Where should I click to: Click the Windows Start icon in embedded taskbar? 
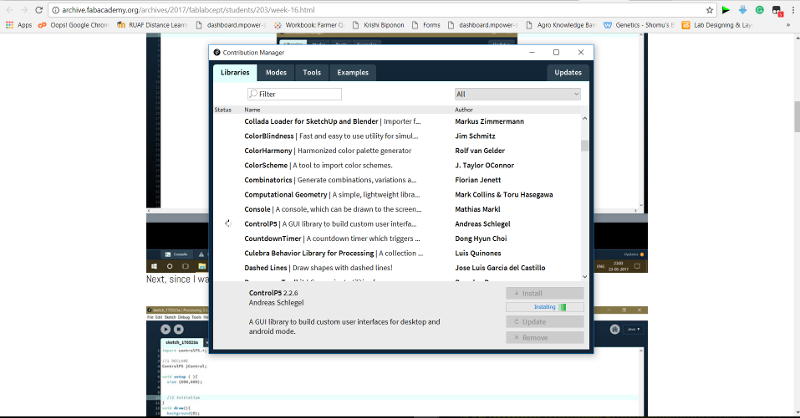tap(154, 266)
